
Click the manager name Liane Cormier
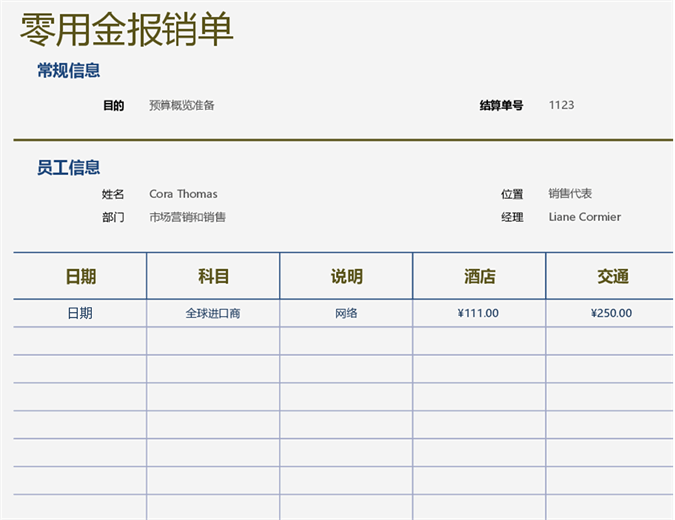584,217
